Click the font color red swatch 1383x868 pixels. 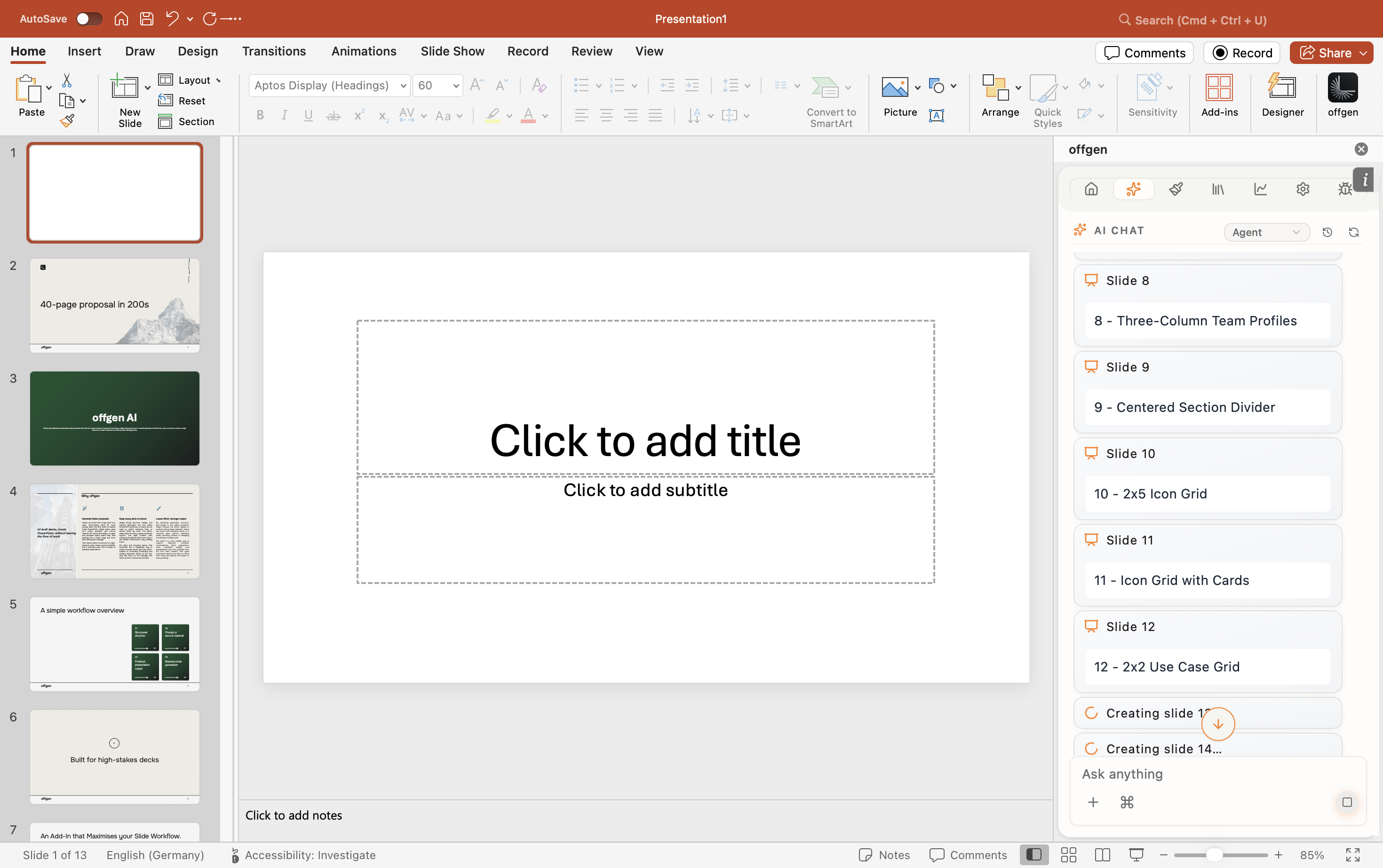(x=528, y=115)
